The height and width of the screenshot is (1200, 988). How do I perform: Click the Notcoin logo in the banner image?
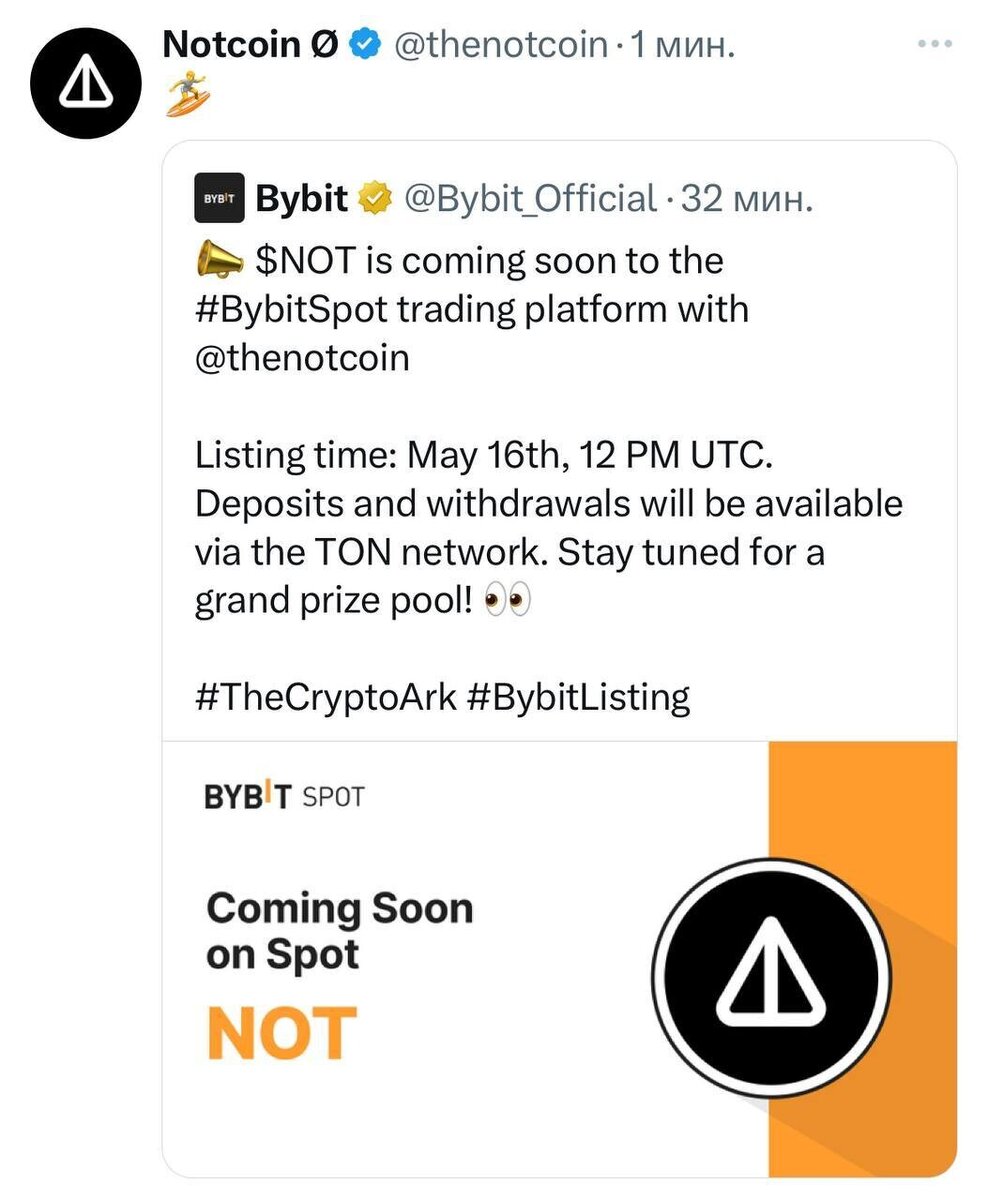pos(771,977)
